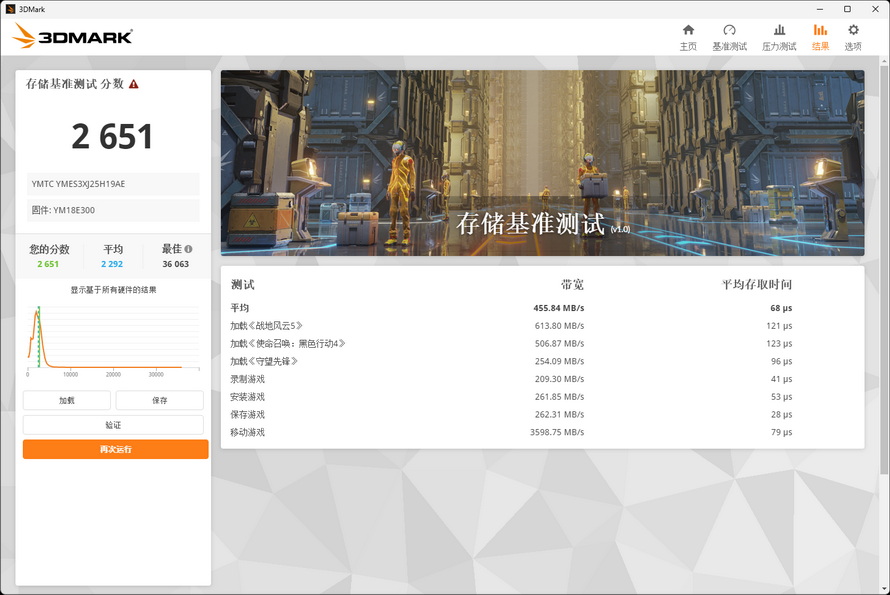
Task: Click access time value 79 µs
Action: tap(781, 432)
